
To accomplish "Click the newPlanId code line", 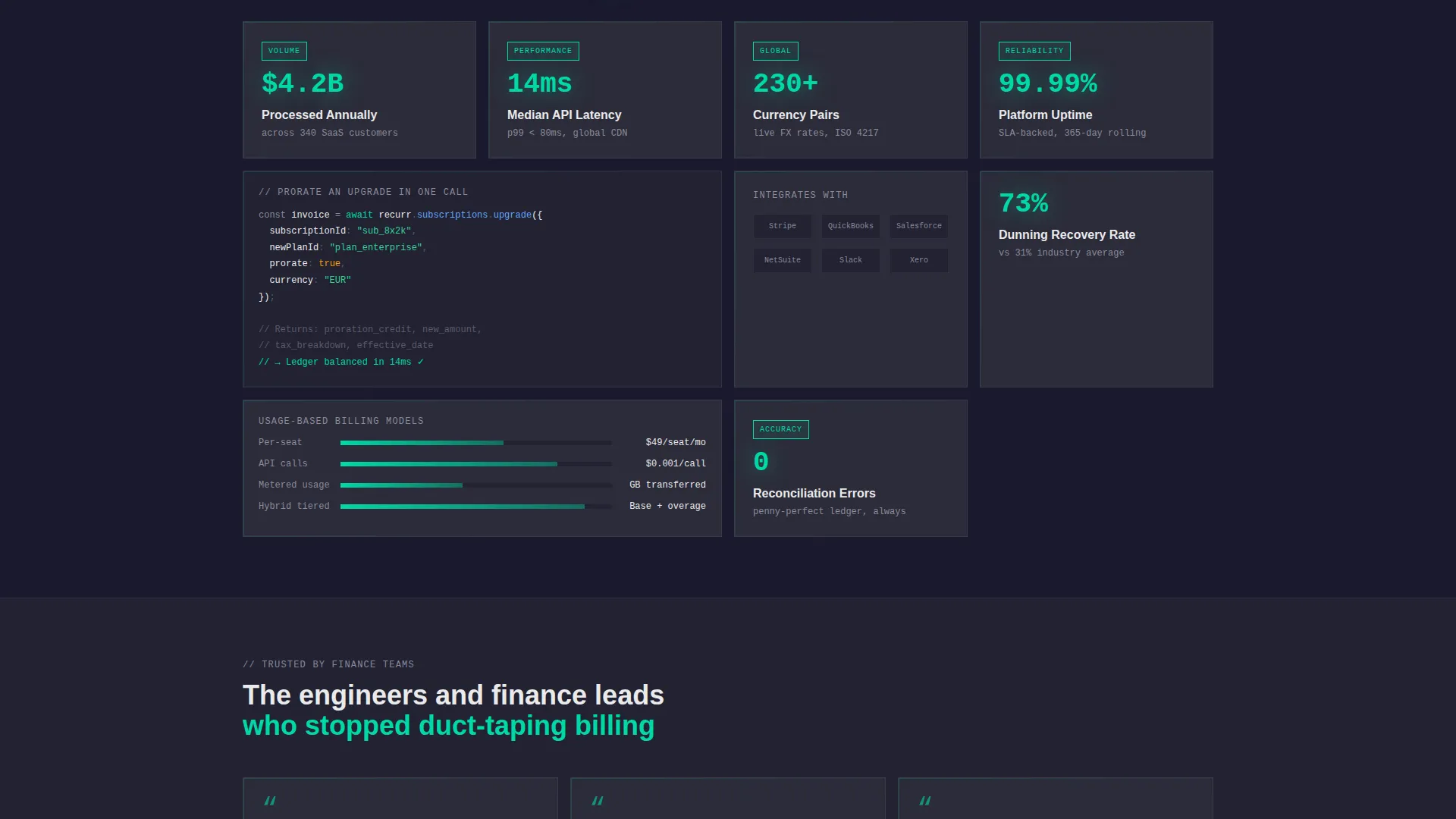I will tap(347, 247).
